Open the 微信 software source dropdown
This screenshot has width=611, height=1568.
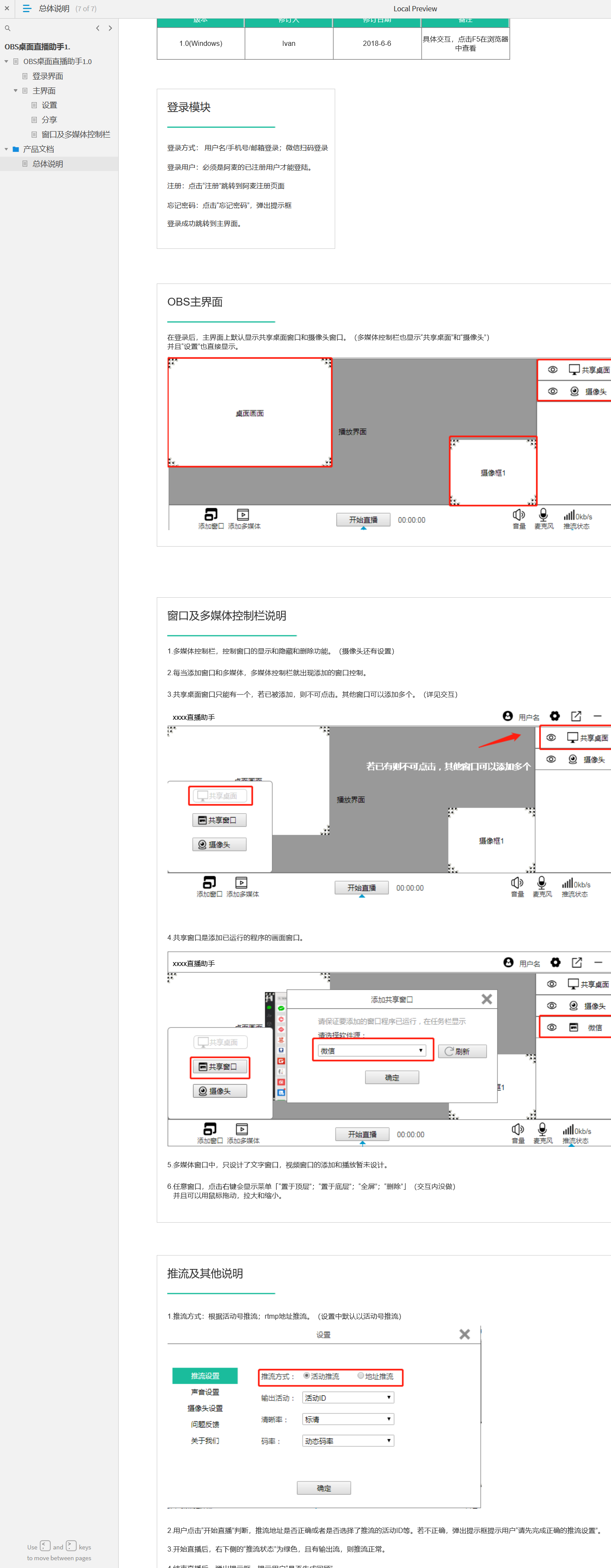372,1051
